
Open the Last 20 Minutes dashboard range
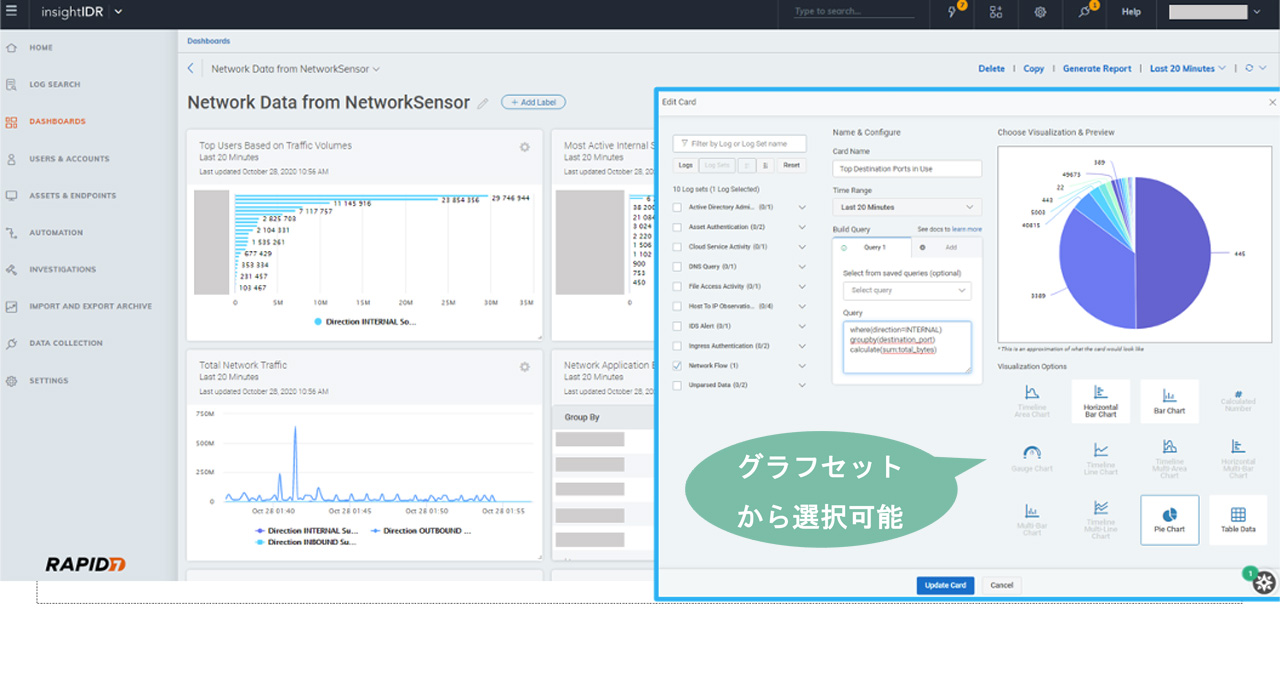tap(1188, 68)
